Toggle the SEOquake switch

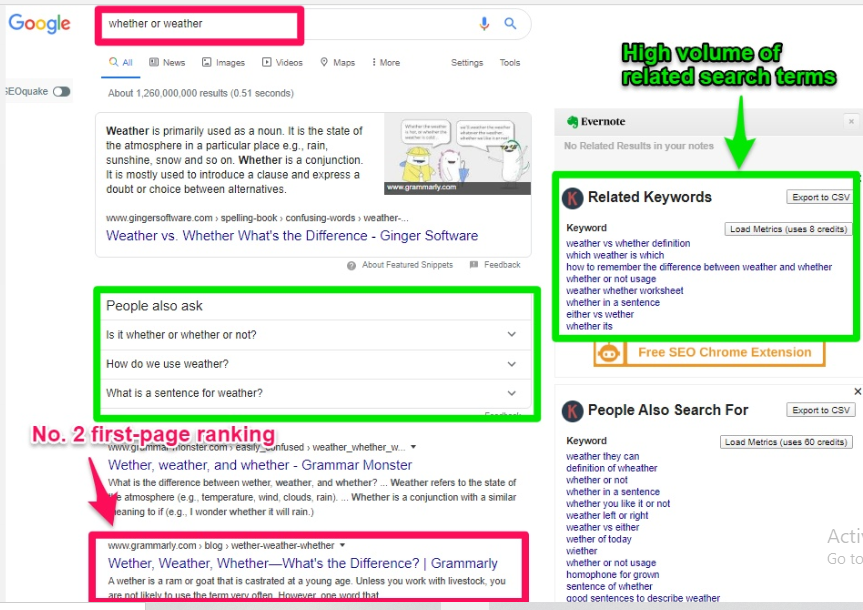tap(62, 91)
